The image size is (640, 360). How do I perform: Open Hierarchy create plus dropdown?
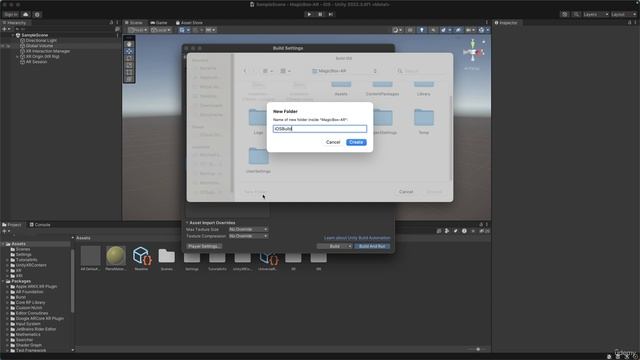tap(7, 29)
